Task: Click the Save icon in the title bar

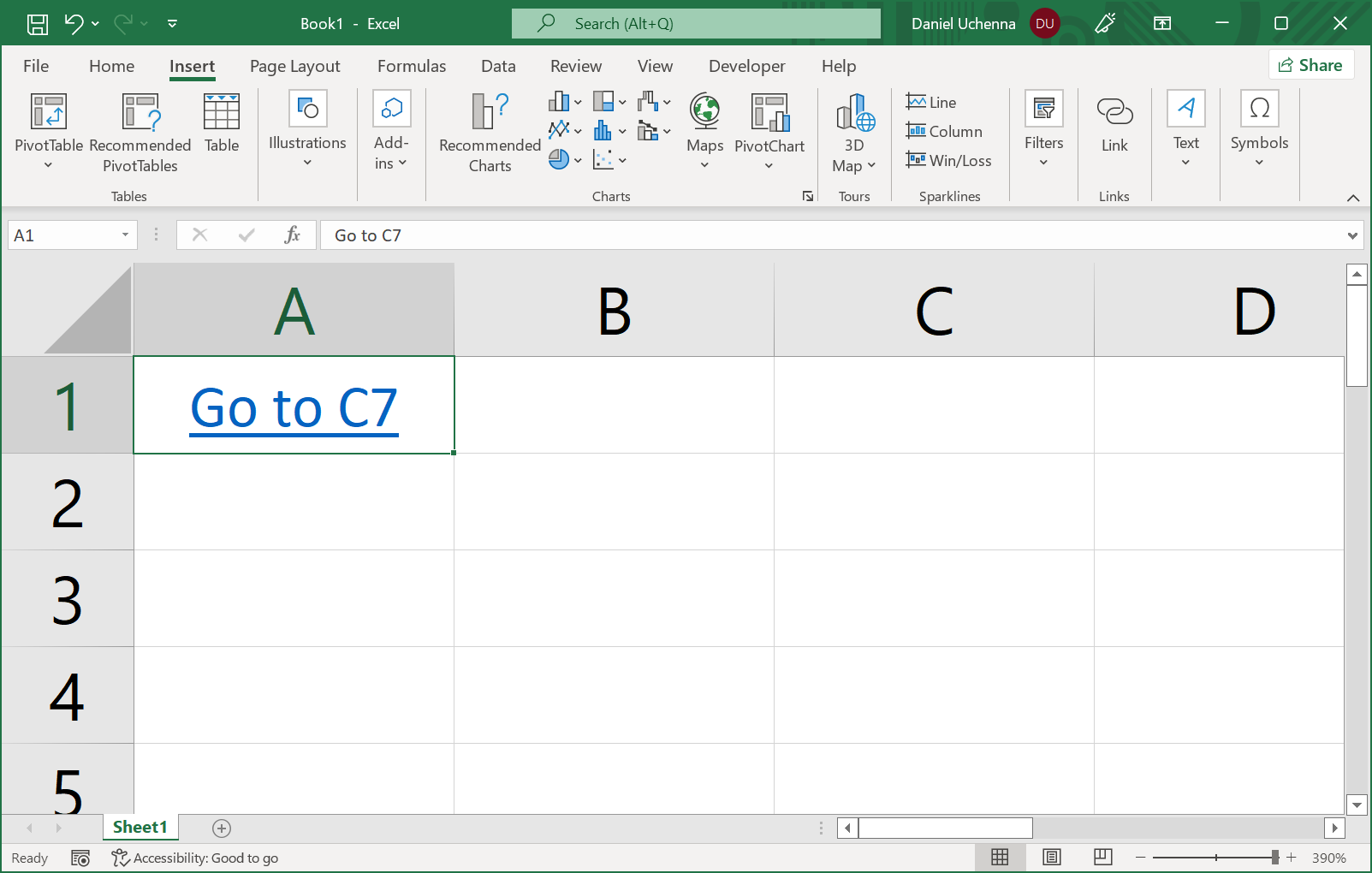Action: point(38,24)
